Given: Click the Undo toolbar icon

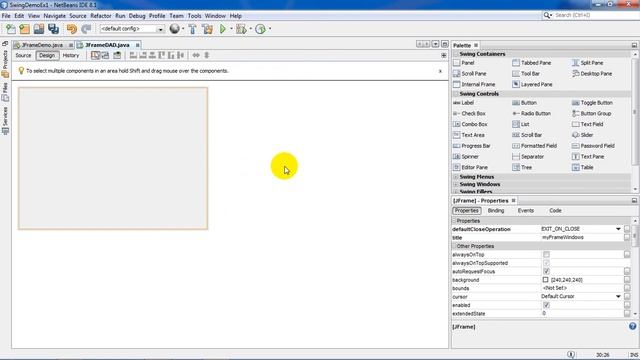Looking at the screenshot, I should point(72,29).
